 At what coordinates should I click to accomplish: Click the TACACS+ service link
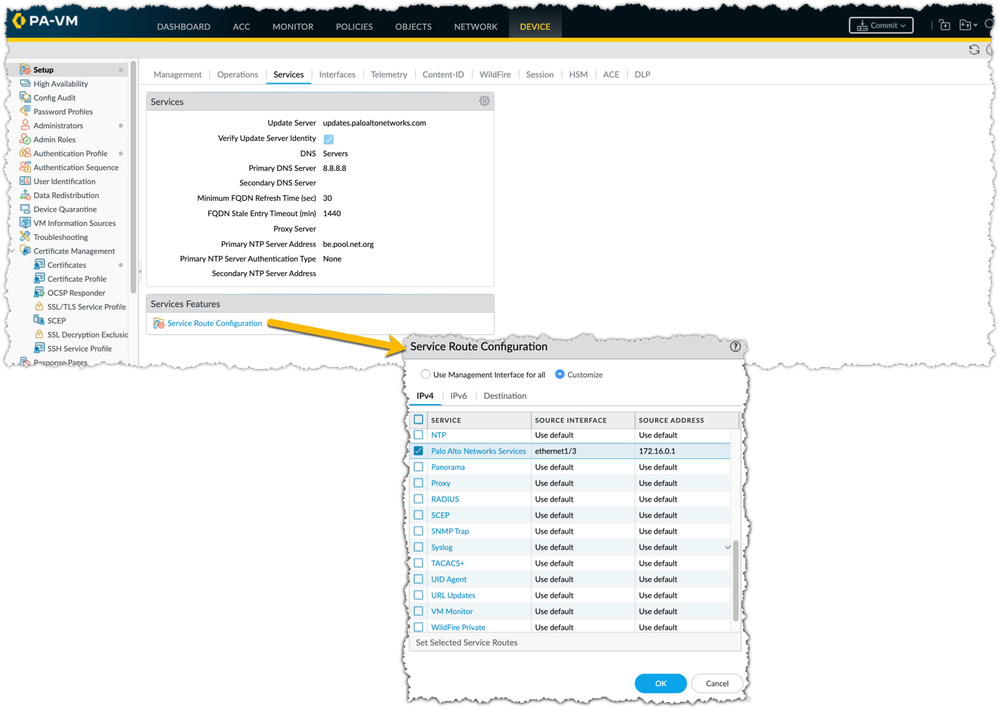(447, 563)
